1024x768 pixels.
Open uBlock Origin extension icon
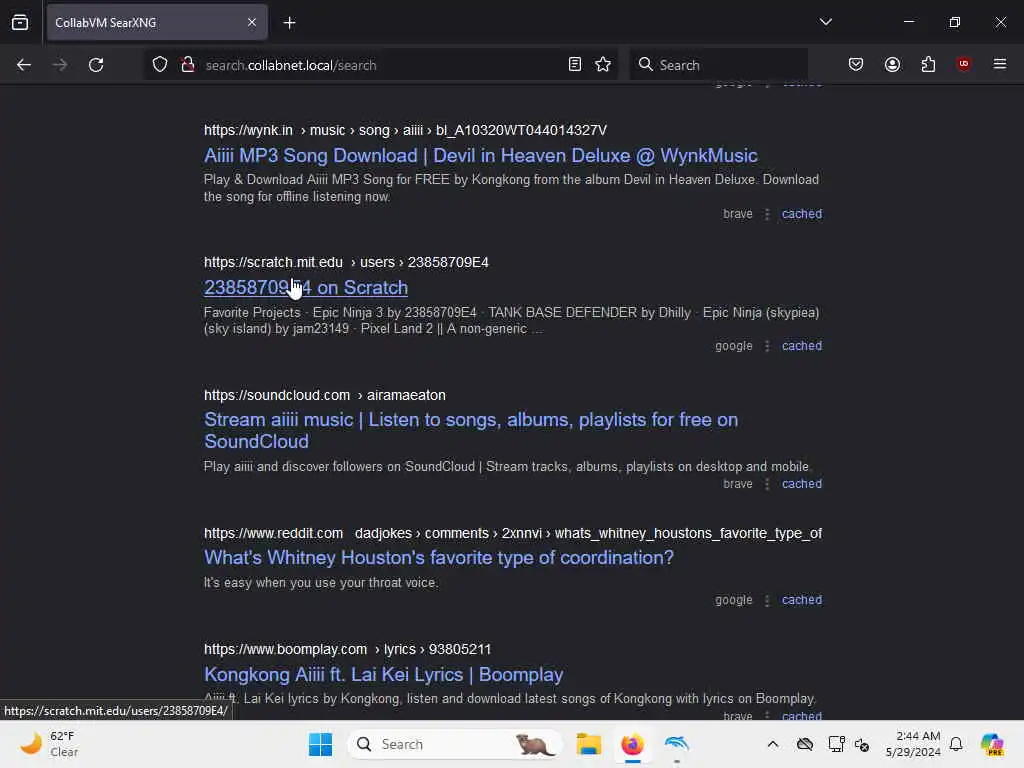(x=963, y=64)
